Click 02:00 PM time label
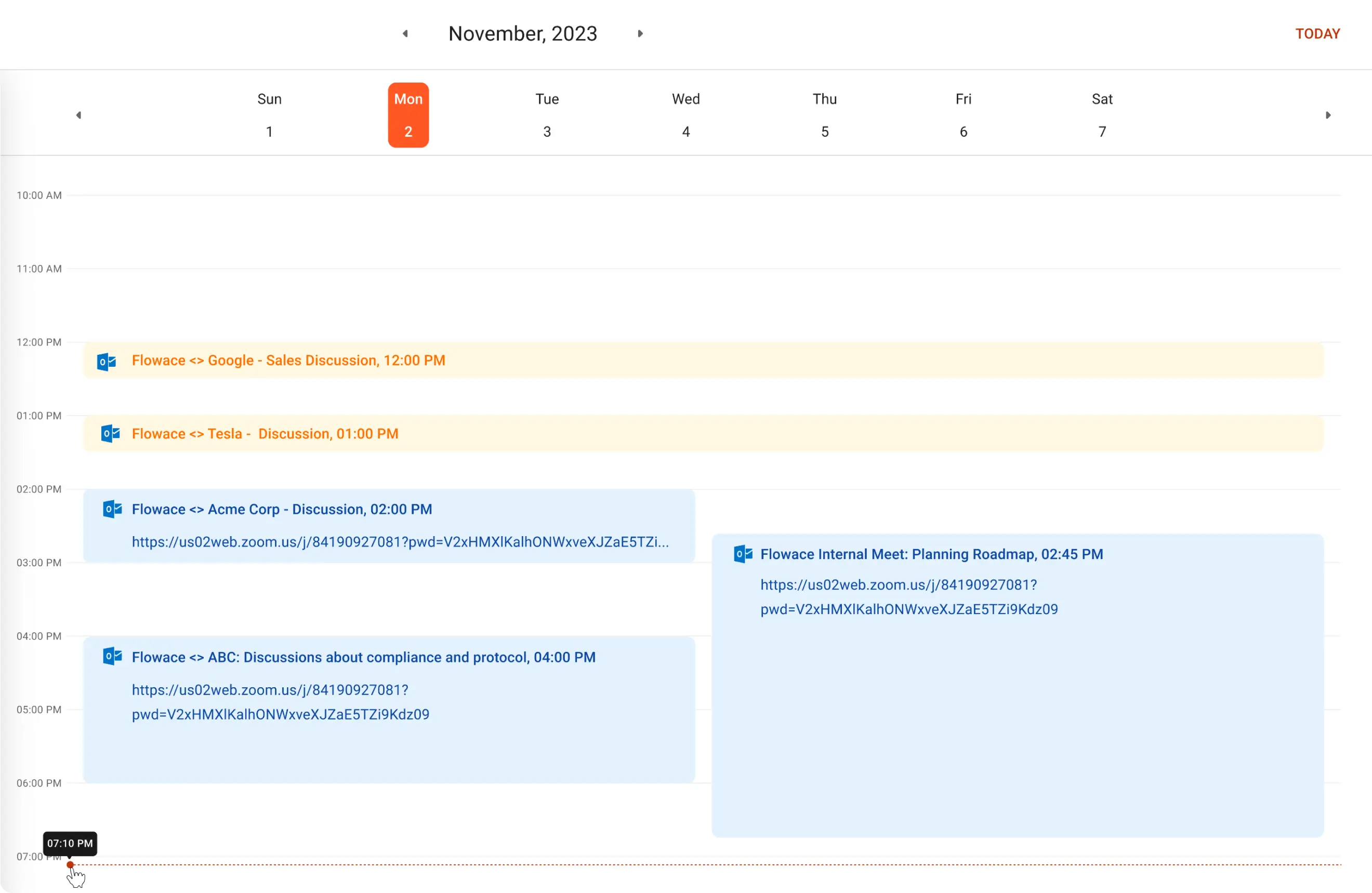 point(39,489)
